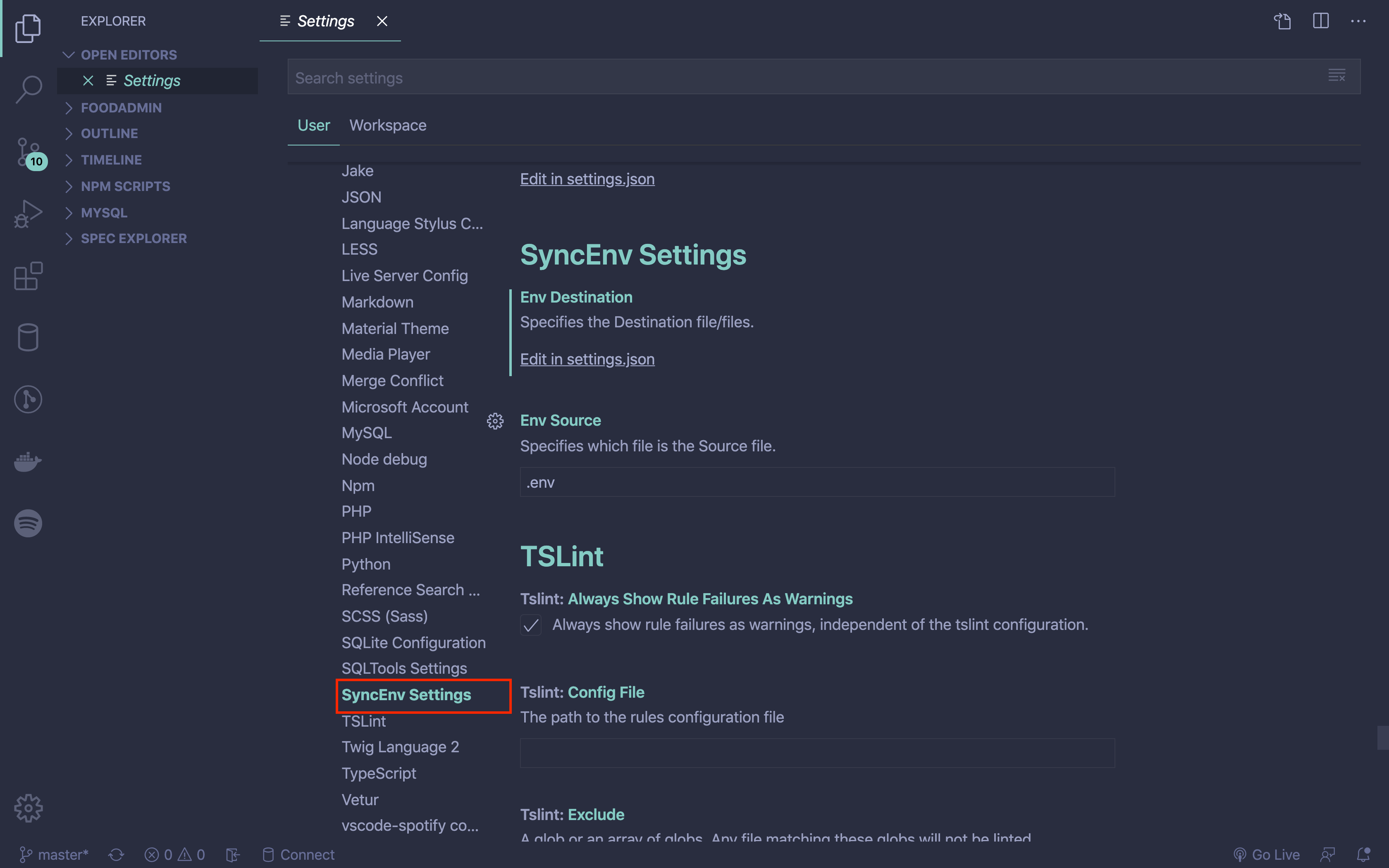This screenshot has width=1389, height=868.
Task: Open the Search view in activity bar
Action: click(x=28, y=90)
